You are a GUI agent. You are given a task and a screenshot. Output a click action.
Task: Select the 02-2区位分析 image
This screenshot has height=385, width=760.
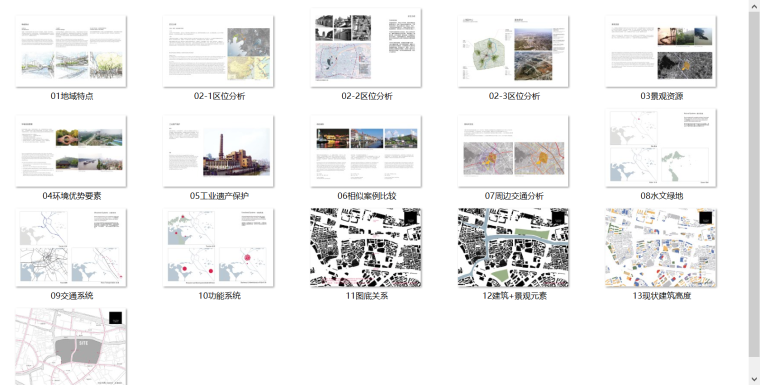click(366, 48)
